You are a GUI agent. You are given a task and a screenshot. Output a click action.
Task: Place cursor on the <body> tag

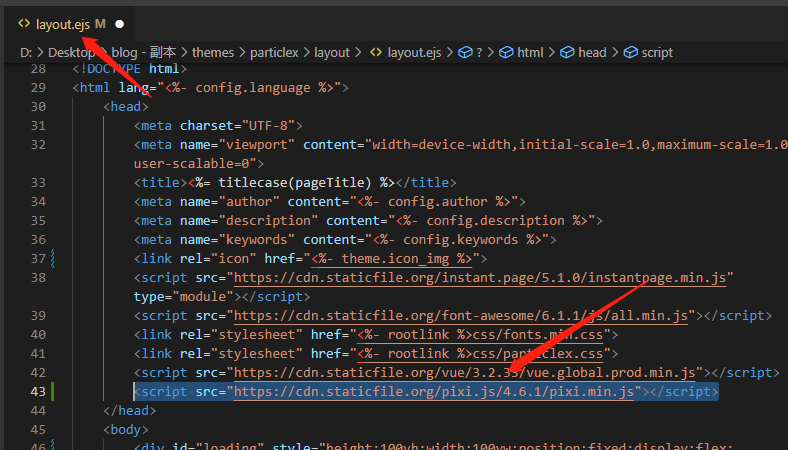[126, 429]
